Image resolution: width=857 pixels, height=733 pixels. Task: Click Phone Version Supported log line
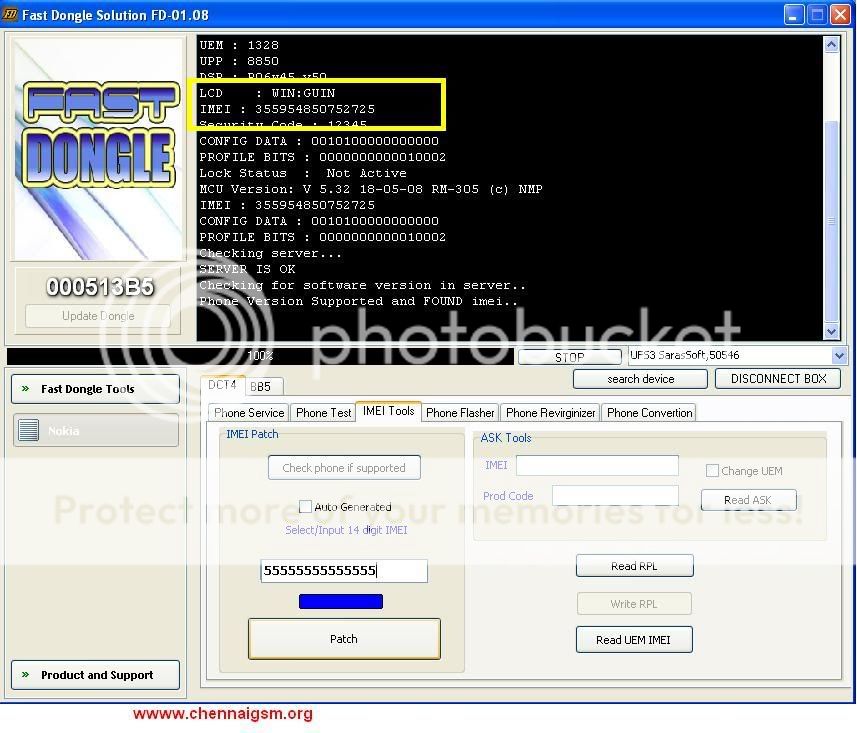(x=358, y=301)
